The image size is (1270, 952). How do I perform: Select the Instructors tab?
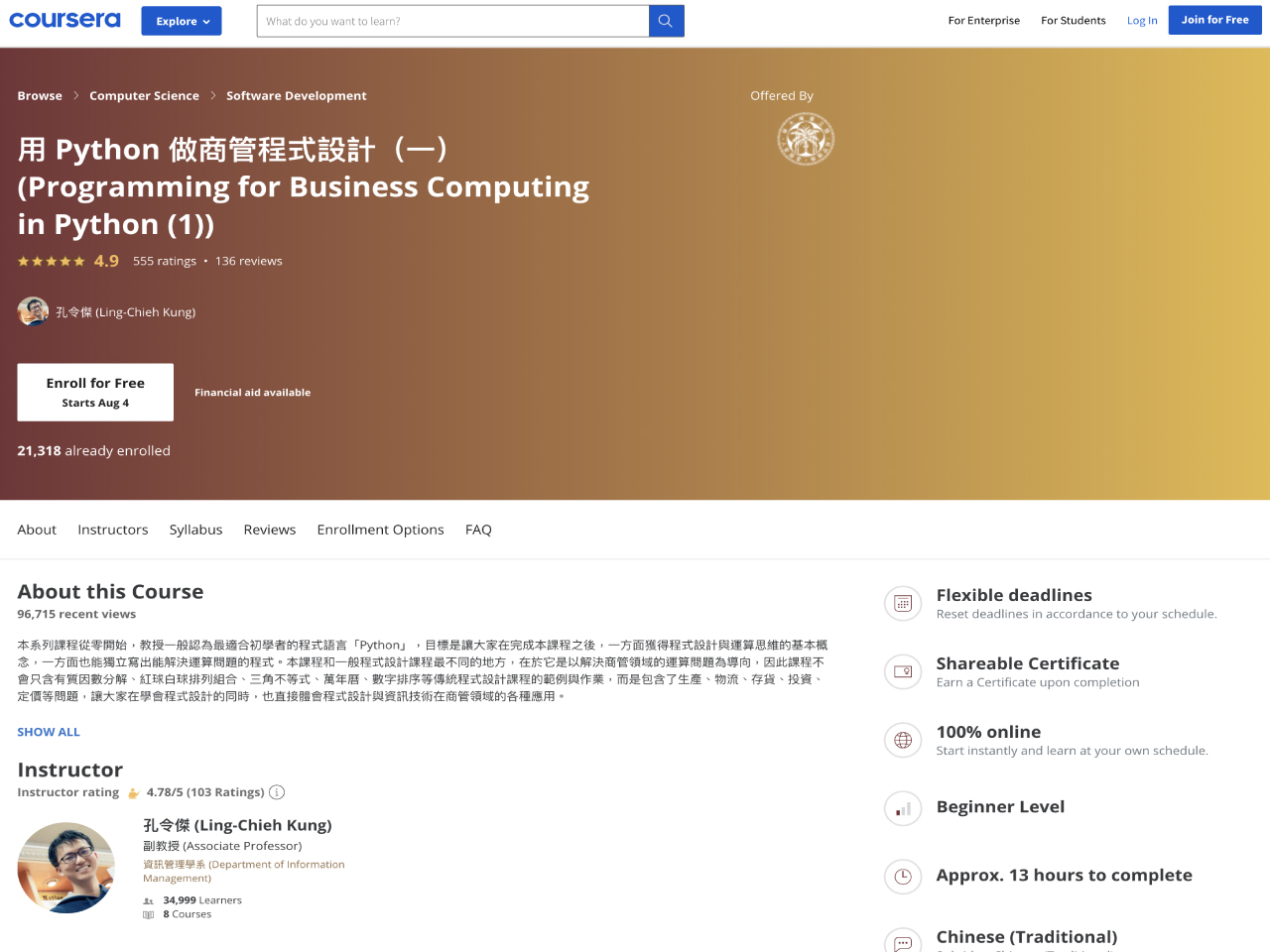click(113, 530)
